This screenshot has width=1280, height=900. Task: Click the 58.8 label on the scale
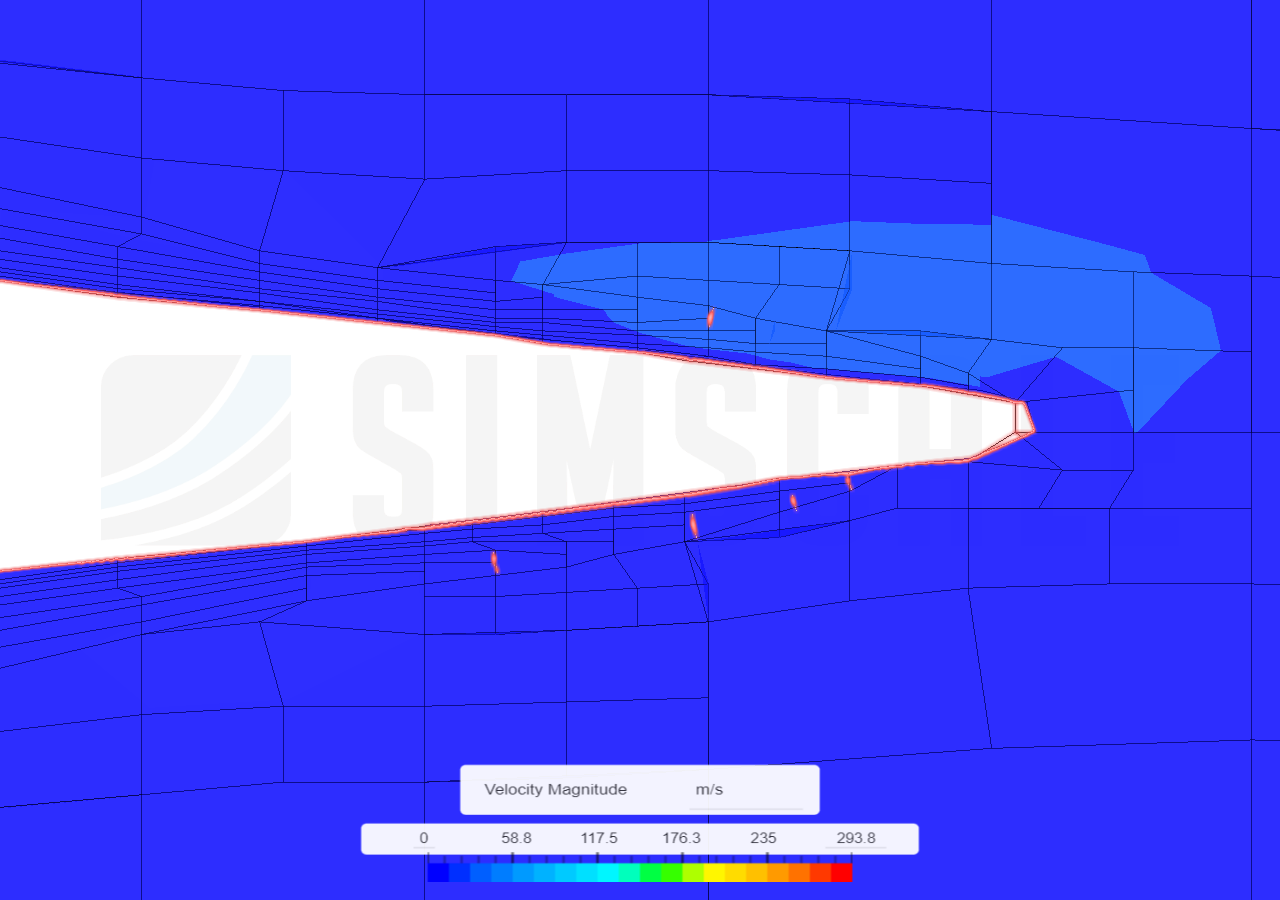pyautogui.click(x=516, y=838)
